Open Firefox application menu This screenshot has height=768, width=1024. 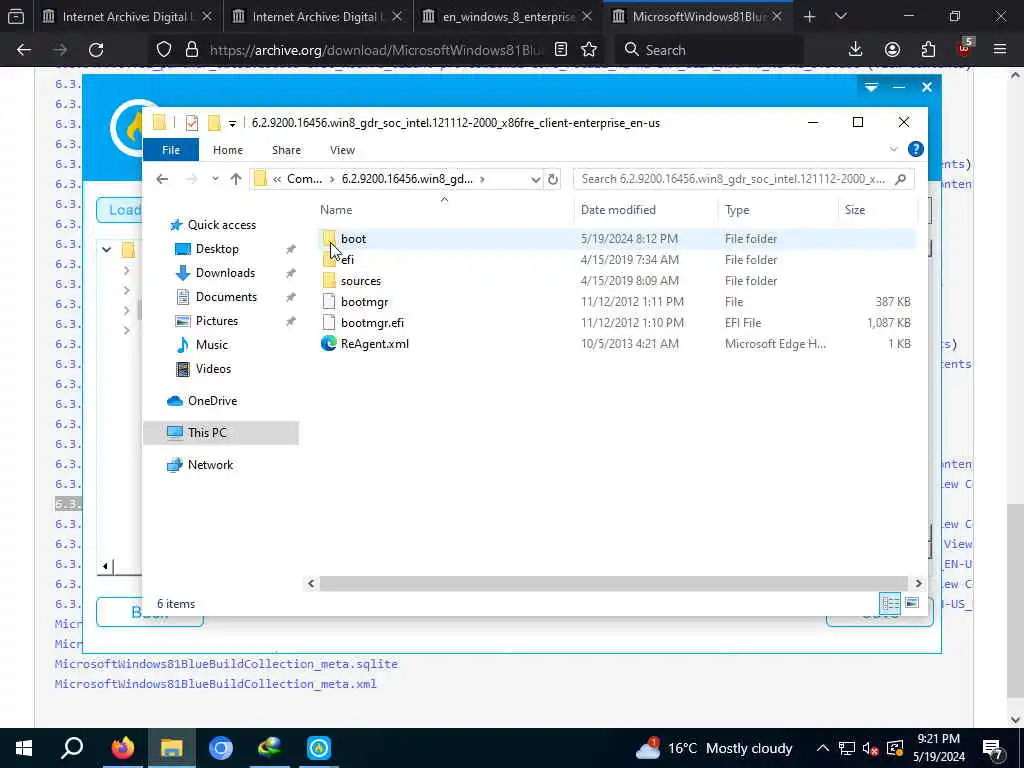pyautogui.click(x=1000, y=50)
